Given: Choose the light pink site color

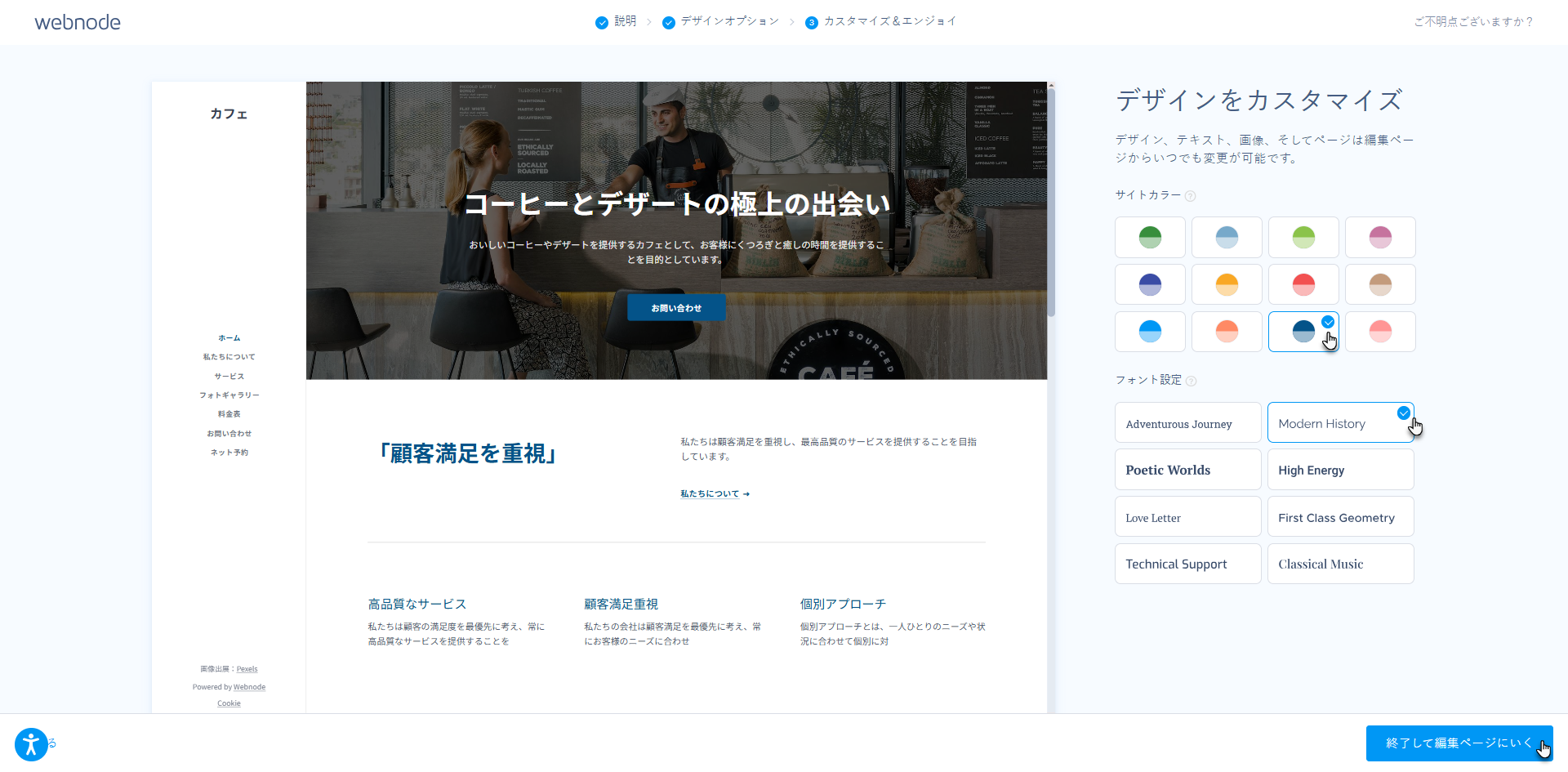Looking at the screenshot, I should click(1380, 332).
